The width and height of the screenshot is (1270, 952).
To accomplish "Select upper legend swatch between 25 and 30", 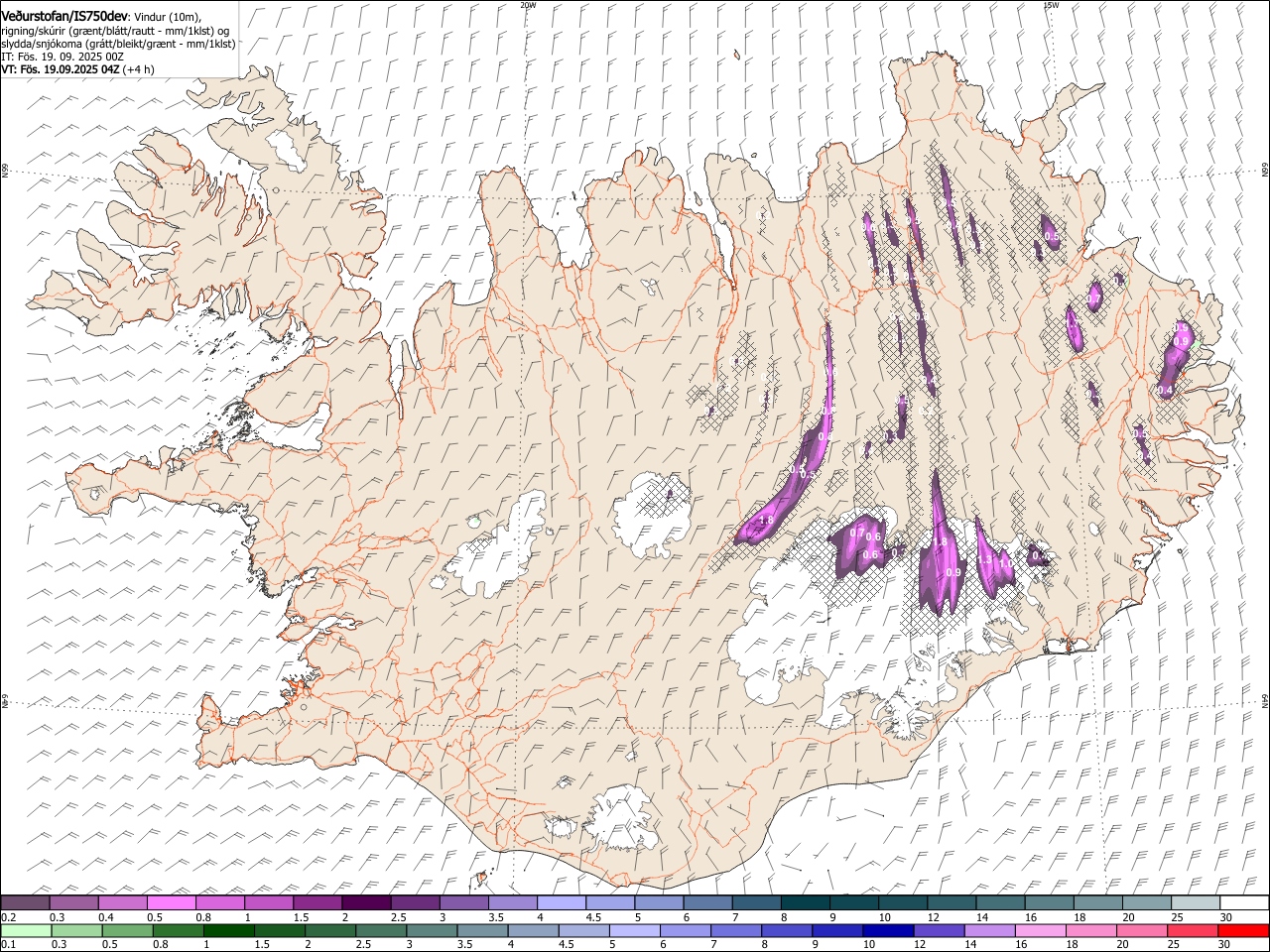I will tap(1197, 902).
